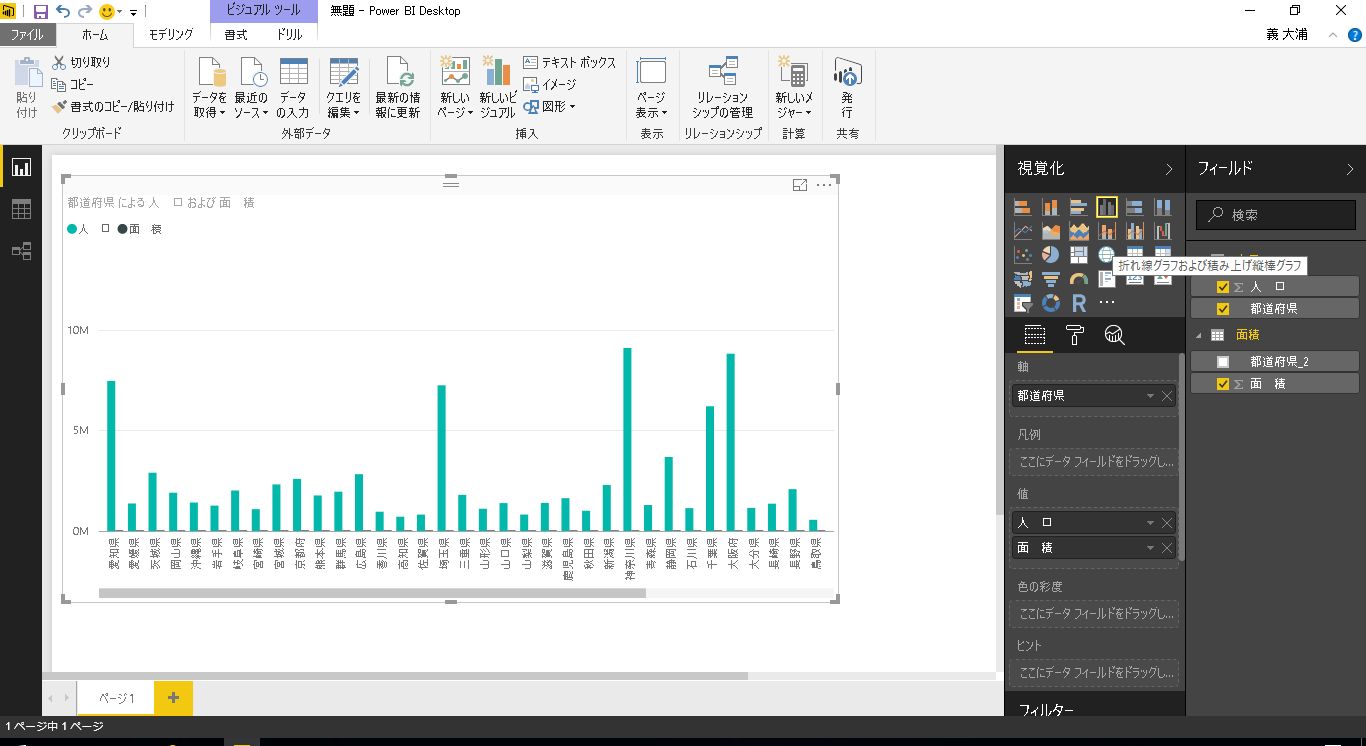
Task: Choose the pie chart visual
Action: pyautogui.click(x=1050, y=255)
